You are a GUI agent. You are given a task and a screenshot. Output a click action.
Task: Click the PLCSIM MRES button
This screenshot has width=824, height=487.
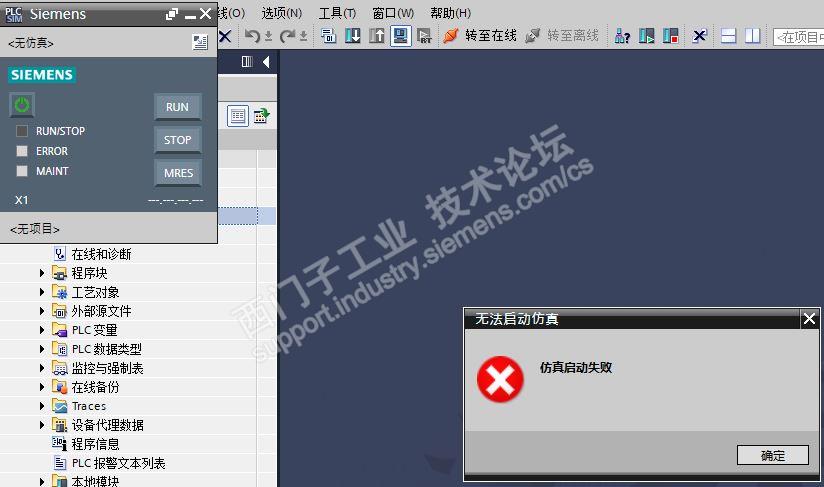coord(178,173)
